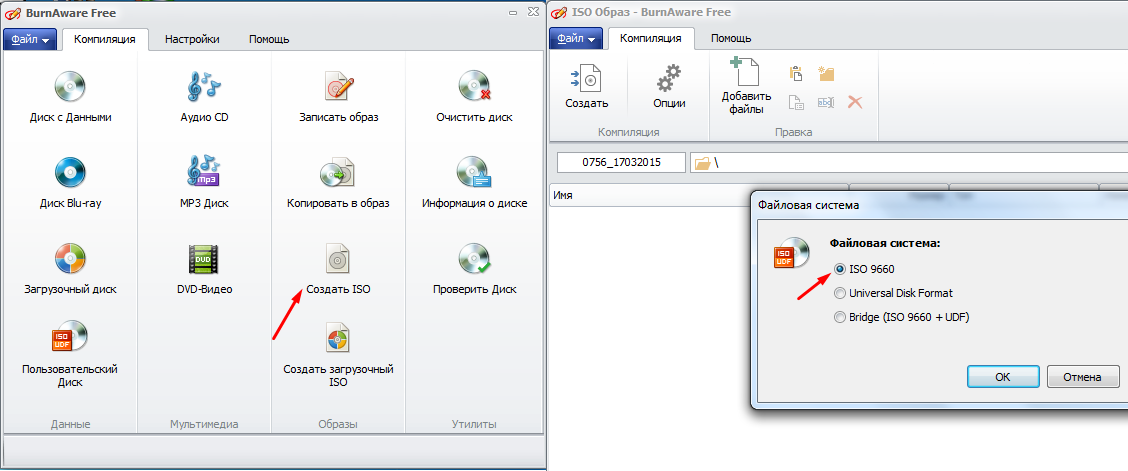Image resolution: width=1128 pixels, height=471 pixels.
Task: Open Проверить Диск utility
Action: click(x=474, y=261)
